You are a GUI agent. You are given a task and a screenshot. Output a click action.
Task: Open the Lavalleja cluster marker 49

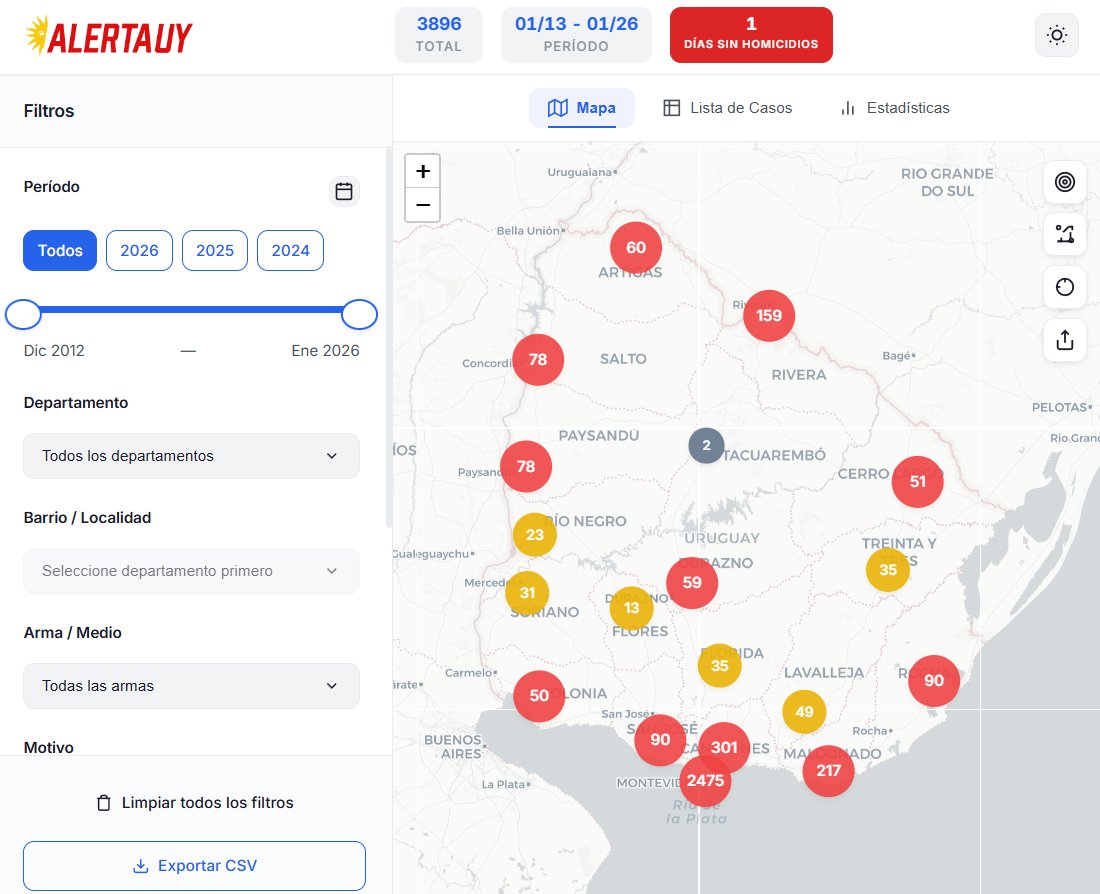pyautogui.click(x=804, y=712)
